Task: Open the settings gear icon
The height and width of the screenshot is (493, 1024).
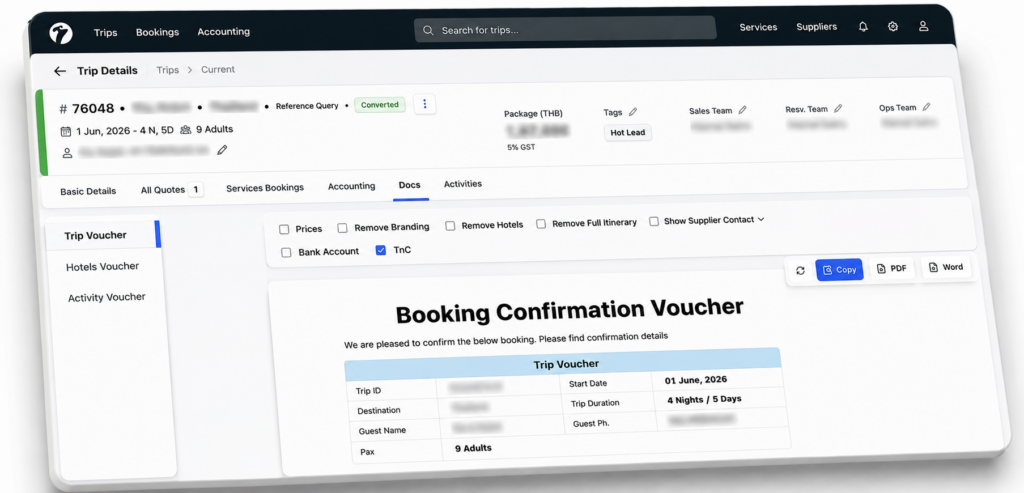Action: 893,27
